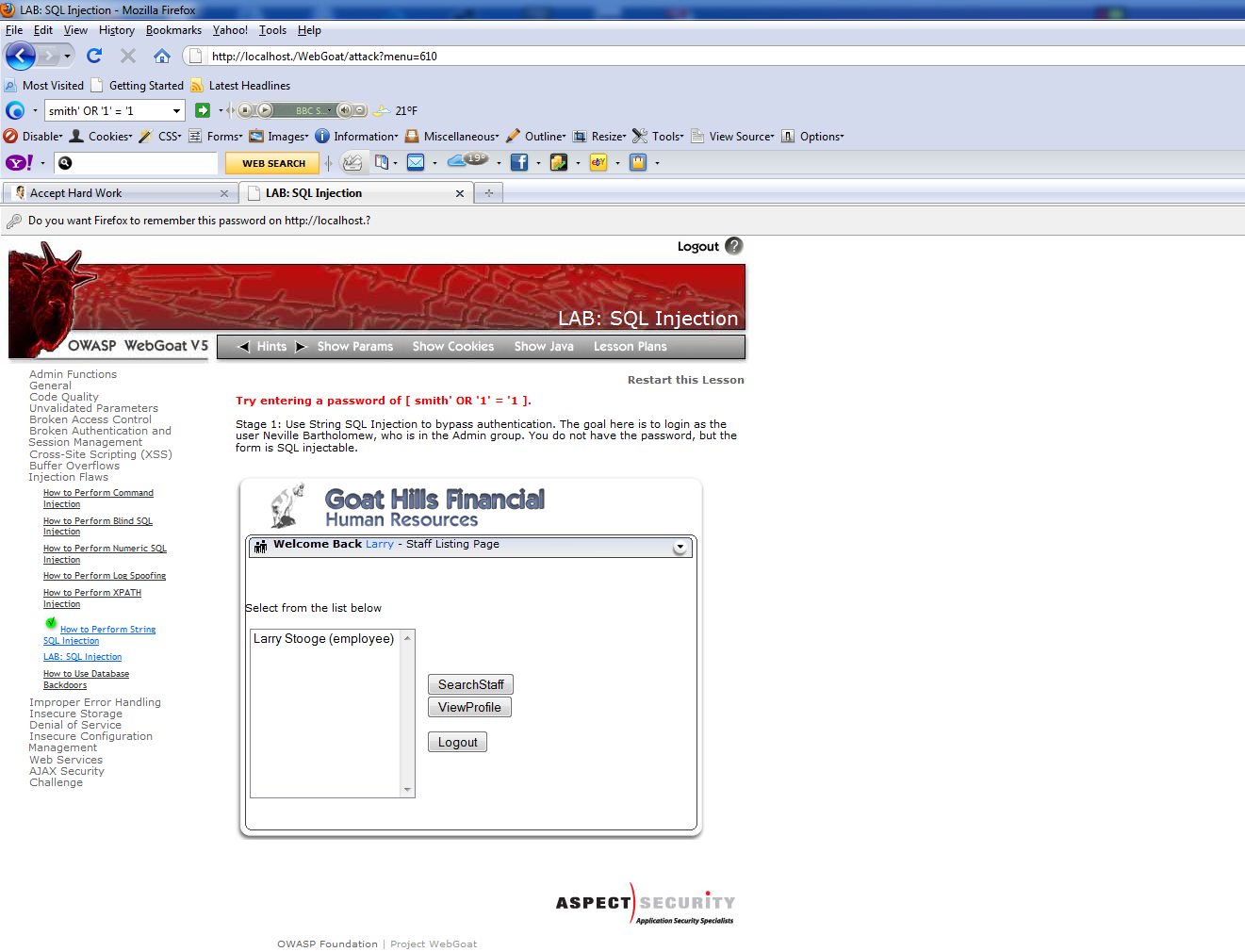
Task: Open the Outline web developer menu
Action: point(536,136)
